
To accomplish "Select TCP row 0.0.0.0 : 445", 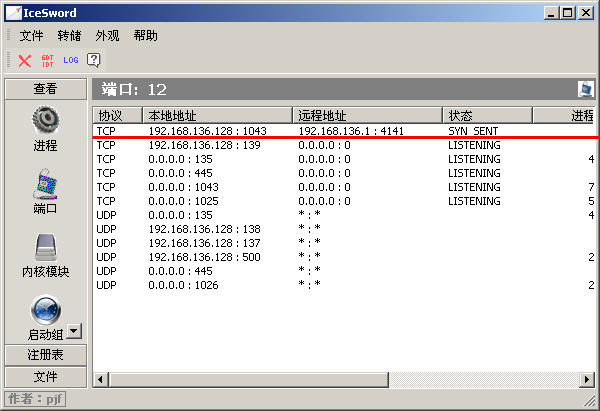I will (x=344, y=173).
